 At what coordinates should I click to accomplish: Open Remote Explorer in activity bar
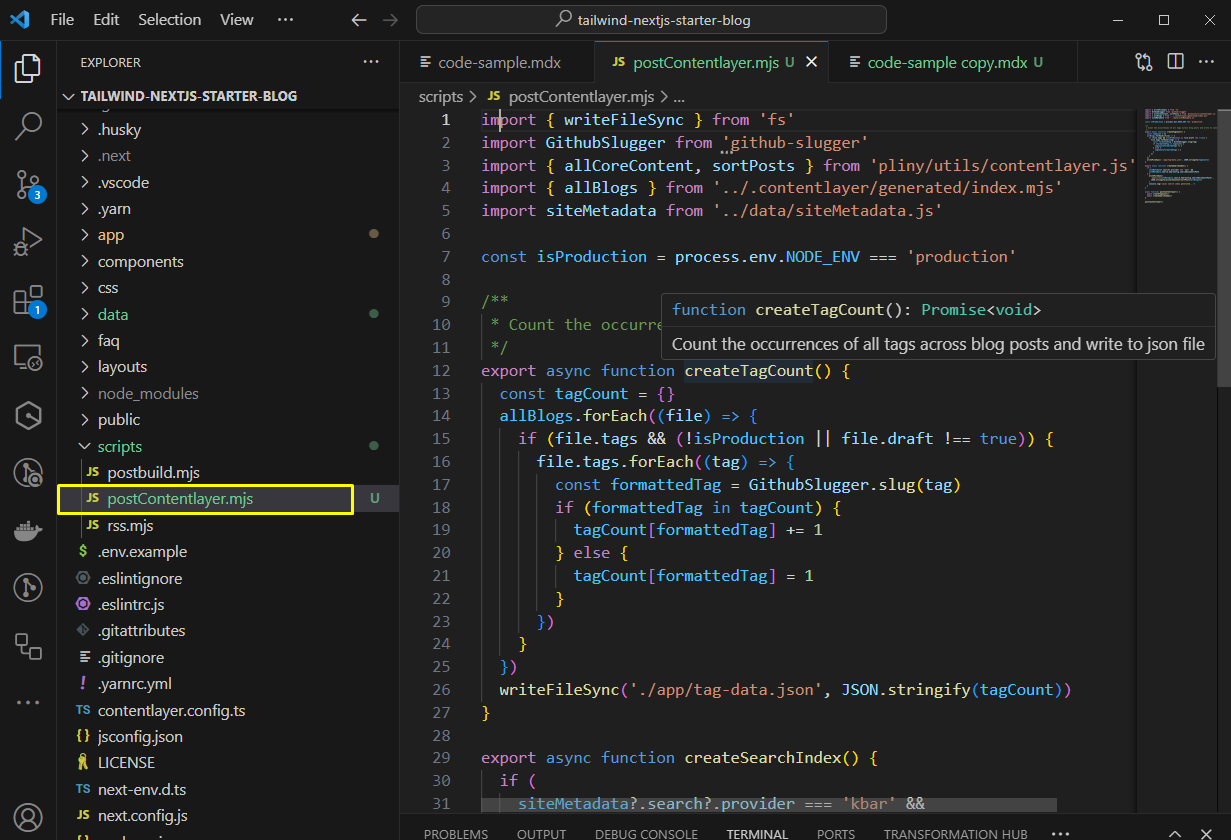[x=28, y=357]
